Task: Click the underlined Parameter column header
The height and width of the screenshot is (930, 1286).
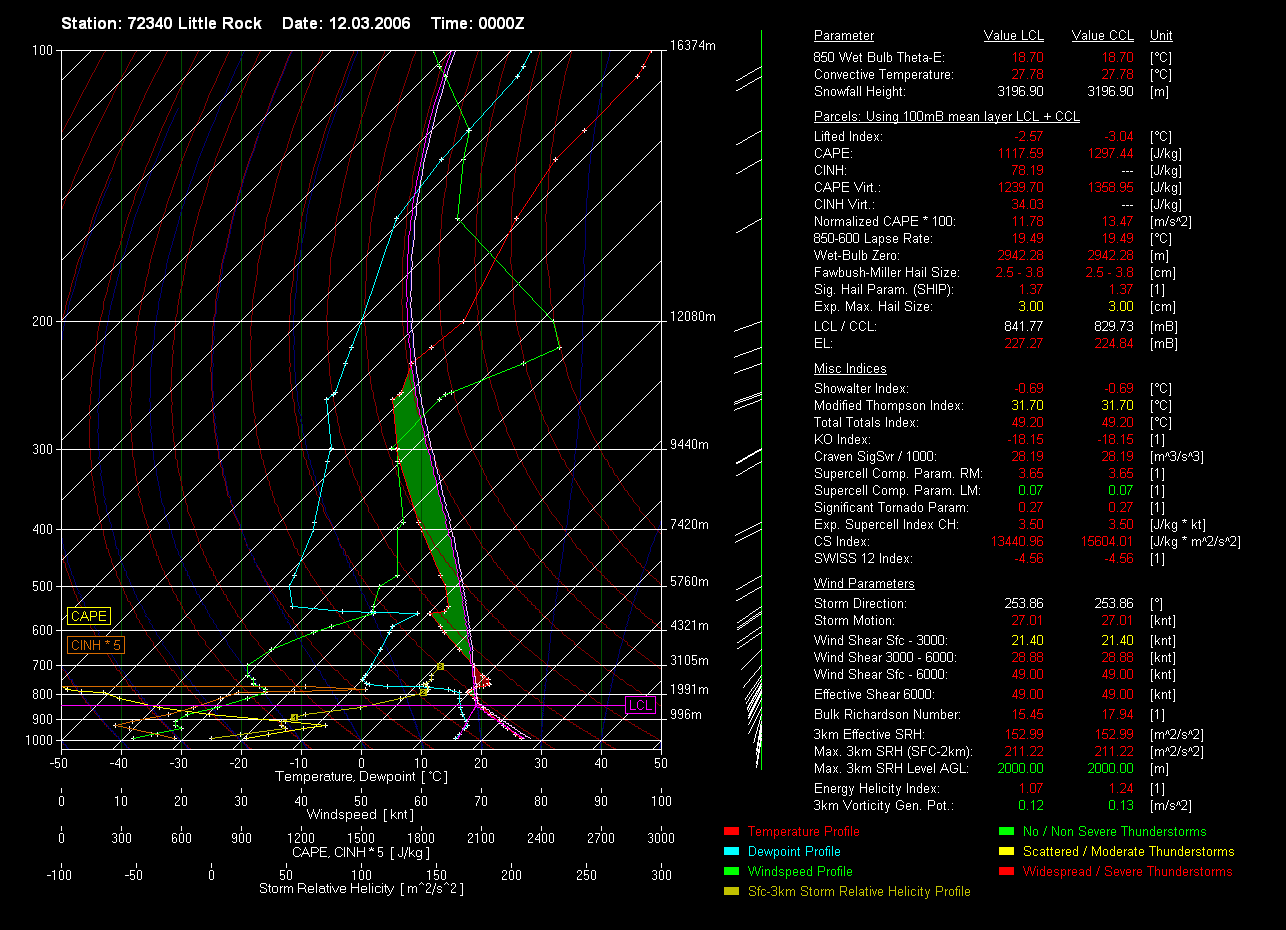Action: tap(843, 36)
